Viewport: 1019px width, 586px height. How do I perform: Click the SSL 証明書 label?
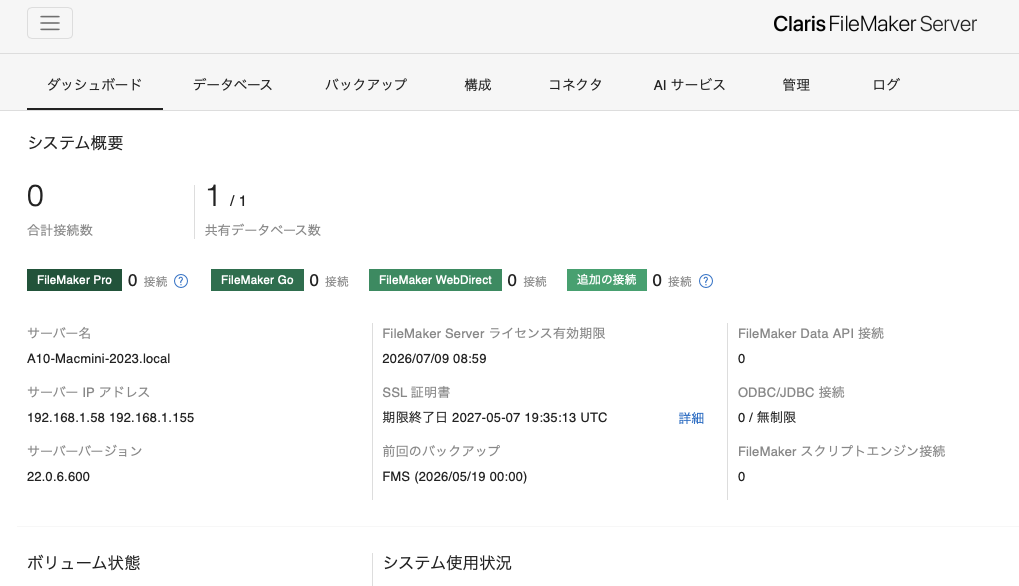click(416, 392)
